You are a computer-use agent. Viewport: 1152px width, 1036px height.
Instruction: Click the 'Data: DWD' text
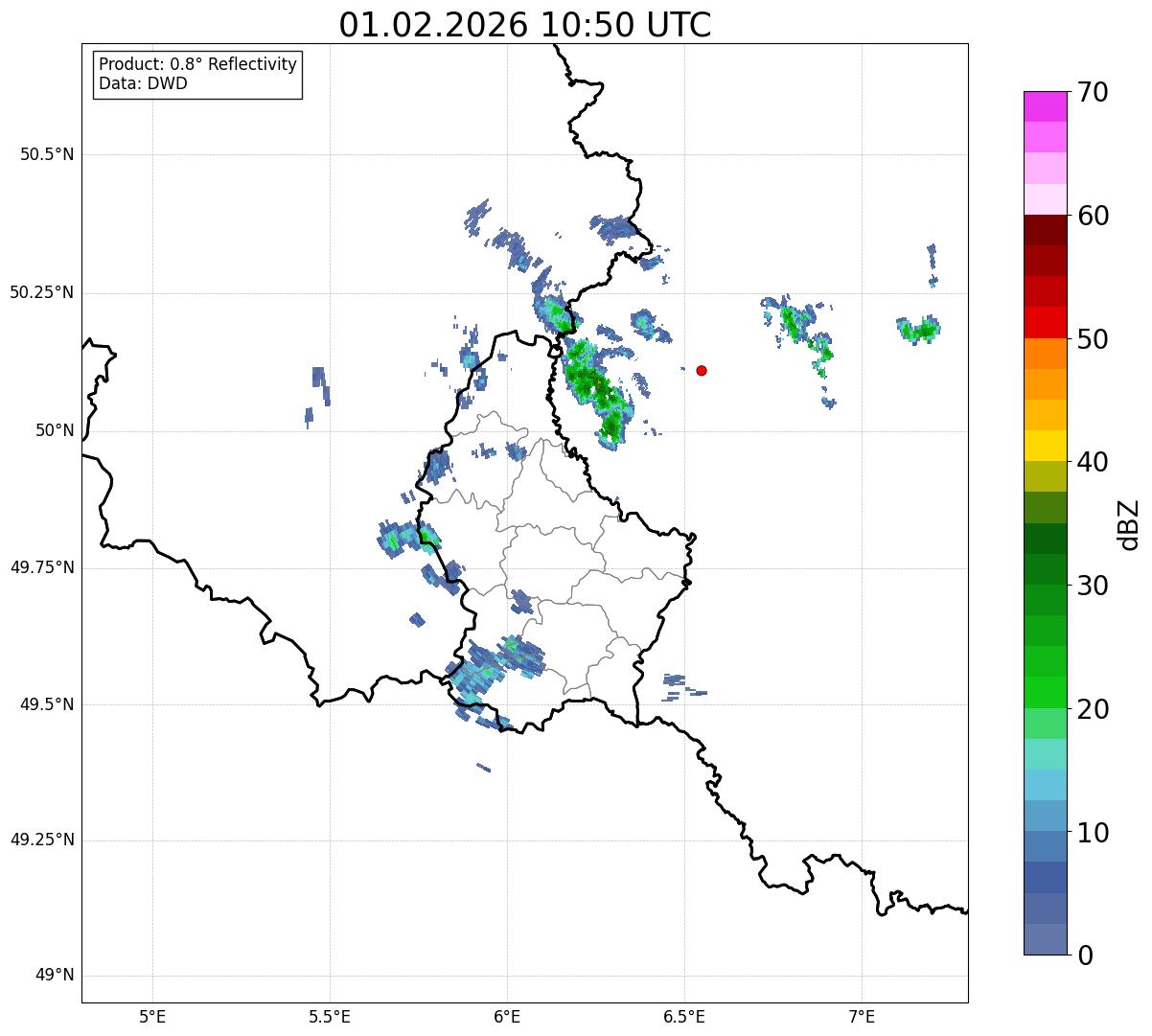[x=143, y=83]
